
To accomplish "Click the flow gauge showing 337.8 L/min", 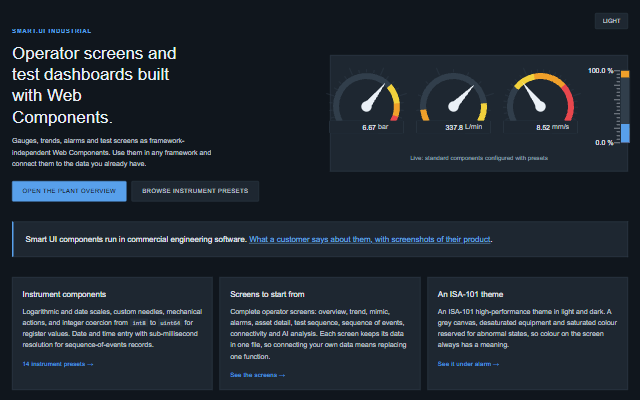I will tap(453, 100).
